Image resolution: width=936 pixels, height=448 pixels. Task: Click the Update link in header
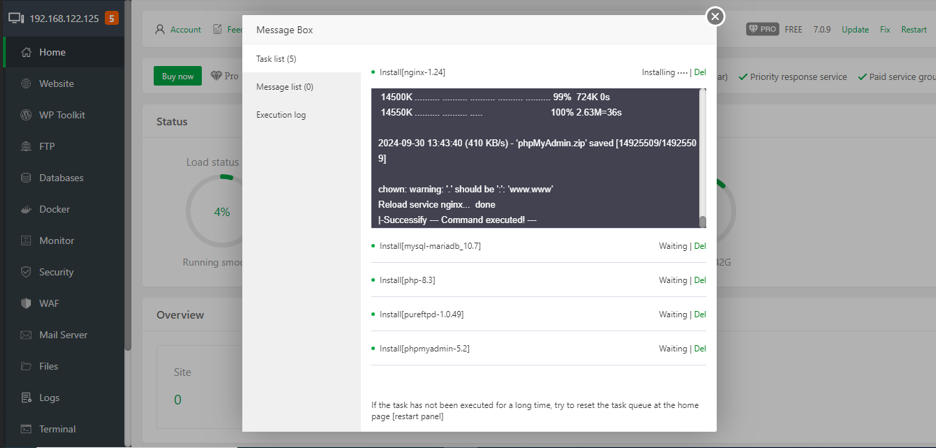[855, 29]
